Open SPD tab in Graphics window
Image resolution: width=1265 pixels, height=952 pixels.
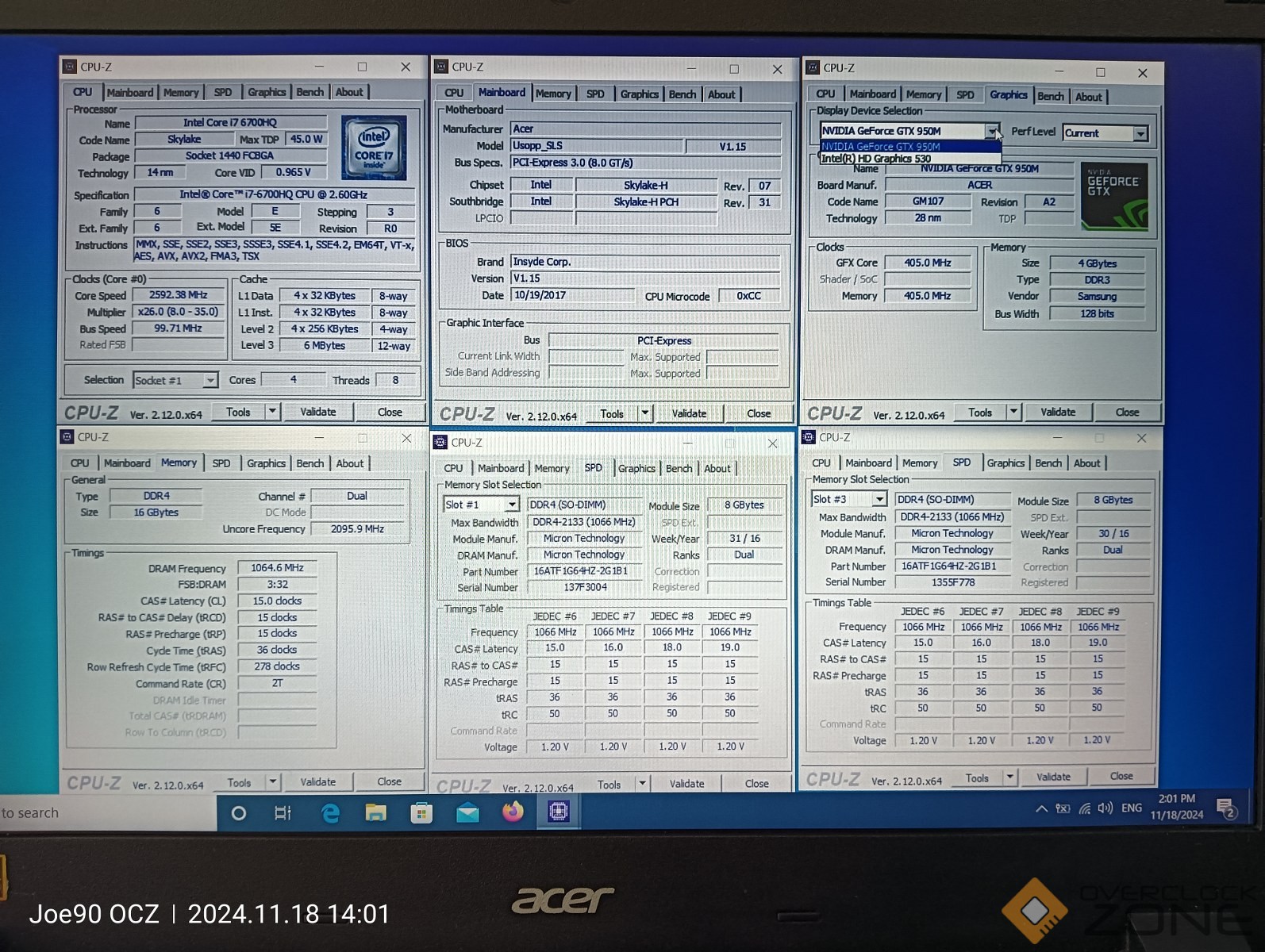click(965, 95)
